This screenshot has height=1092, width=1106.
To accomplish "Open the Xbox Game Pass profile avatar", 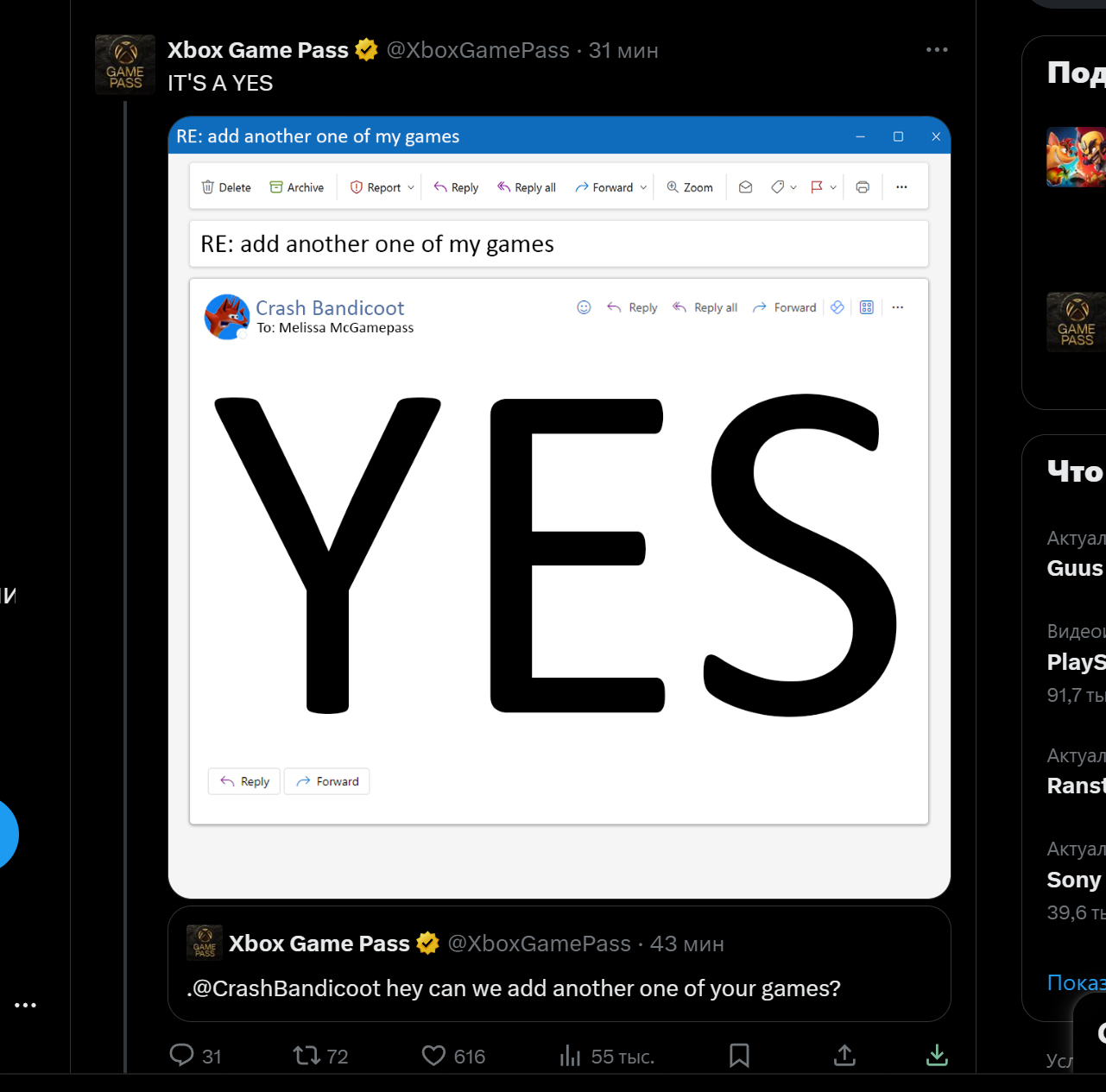I will pos(125,65).
